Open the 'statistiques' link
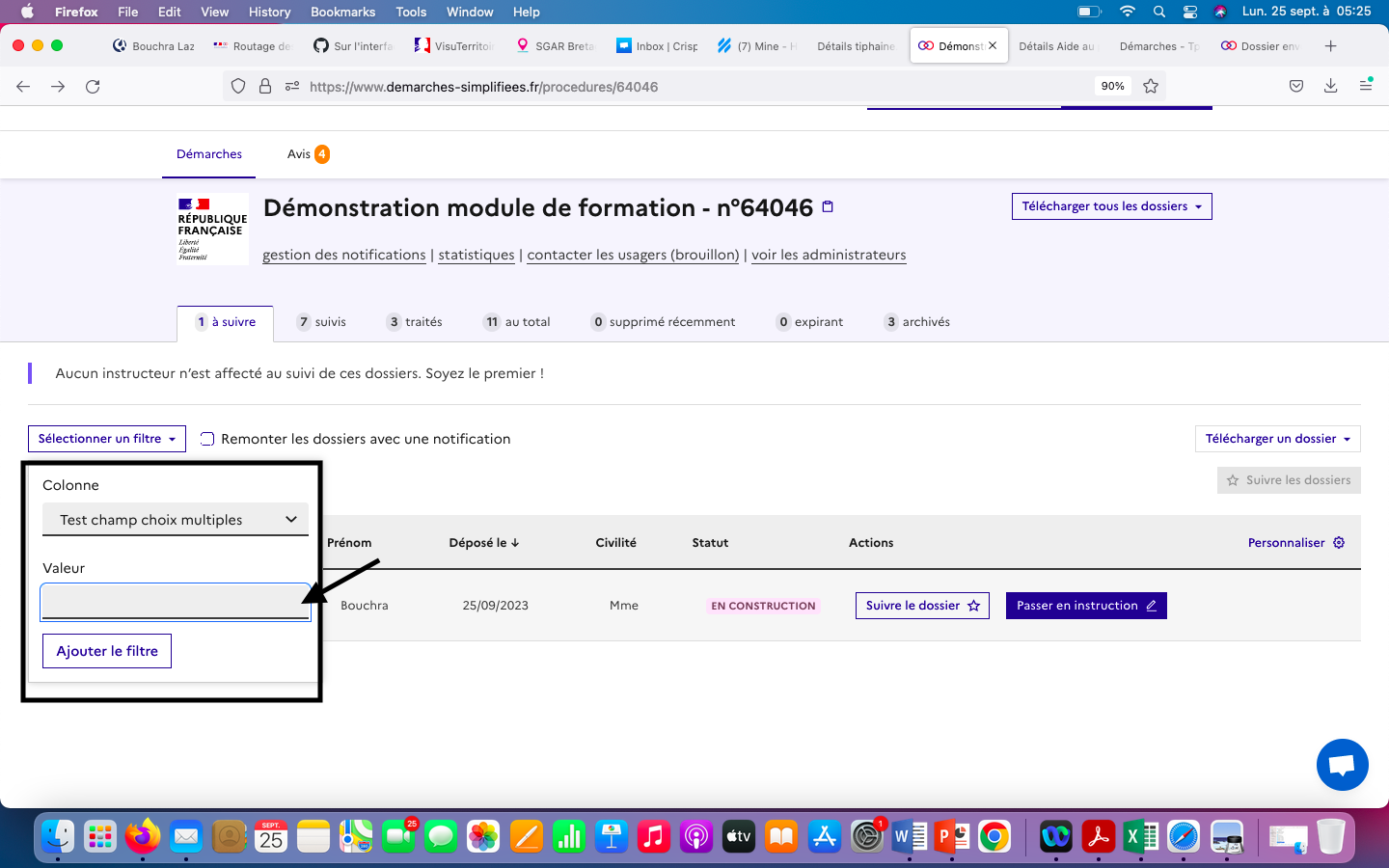 coord(476,255)
